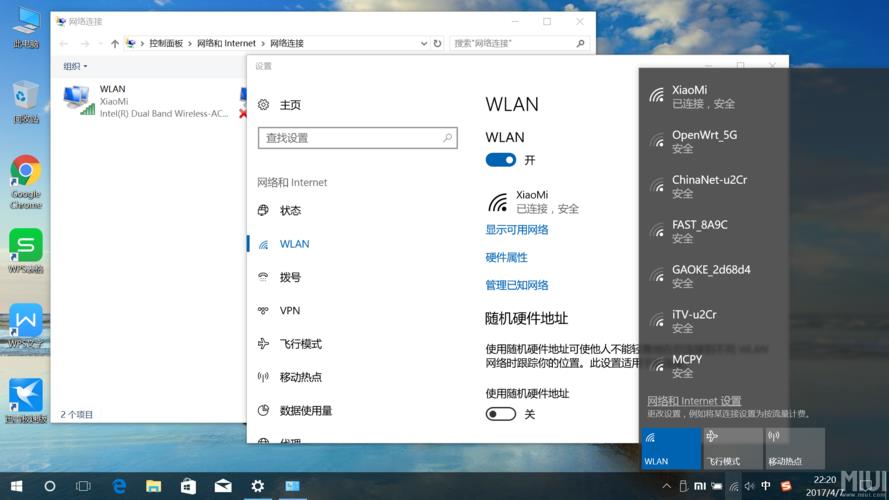
Task: Click the Find a setting search box
Action: (x=357, y=138)
